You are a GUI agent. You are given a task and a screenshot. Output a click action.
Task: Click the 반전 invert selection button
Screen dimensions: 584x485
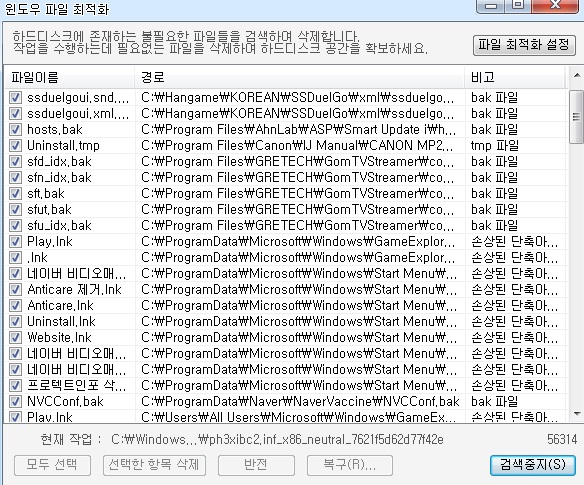coord(256,465)
